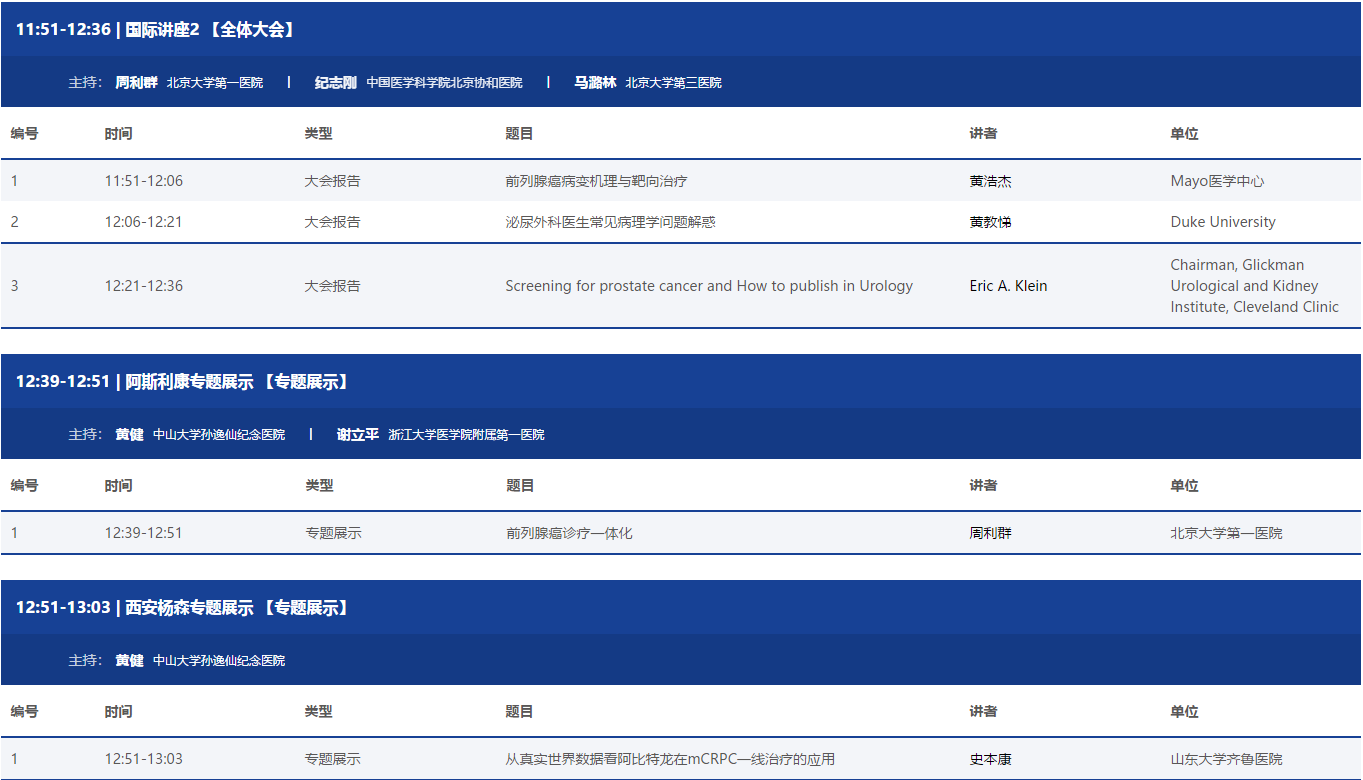
Task: Click speaker Eric A. Klein
Action: (x=1008, y=286)
